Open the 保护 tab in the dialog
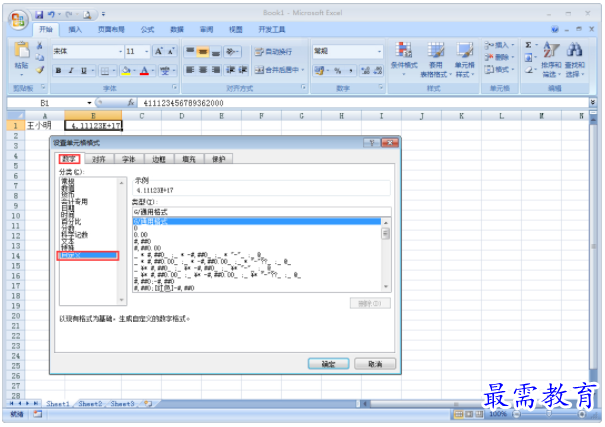Image resolution: width=605 pixels, height=427 pixels. (218, 159)
